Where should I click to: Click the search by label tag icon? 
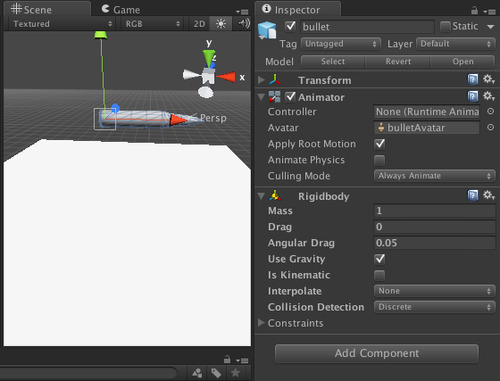216,373
